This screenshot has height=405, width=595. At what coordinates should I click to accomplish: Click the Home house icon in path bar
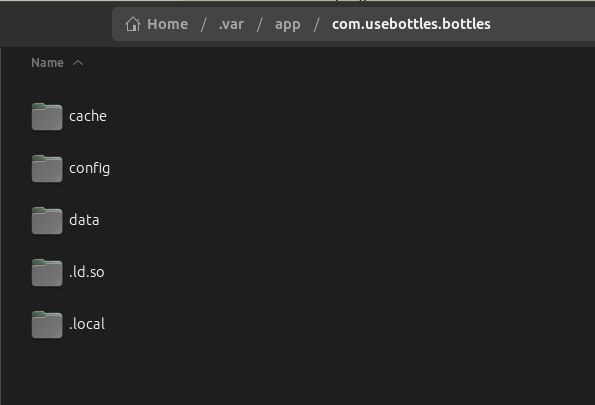pyautogui.click(x=133, y=24)
